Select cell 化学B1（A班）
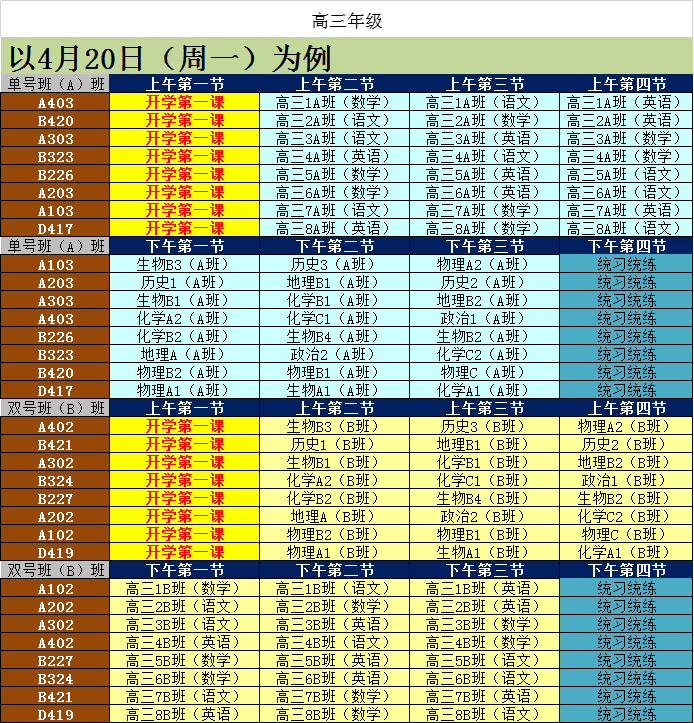Screen dimensions: 694x723 click(x=335, y=300)
